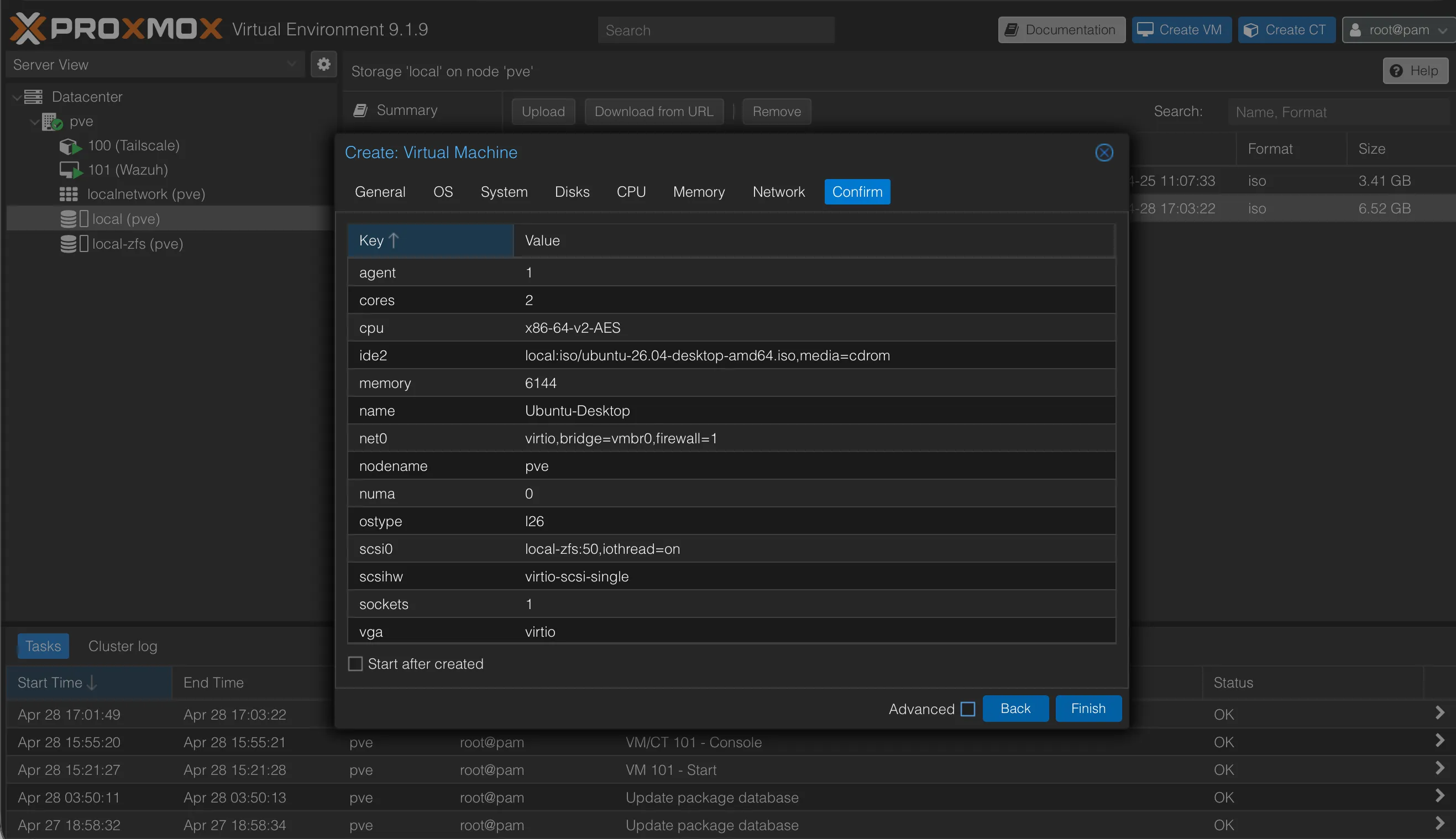Expand Apr 28 03:50:11 Update package task
The image size is (1456, 839).
(1439, 796)
